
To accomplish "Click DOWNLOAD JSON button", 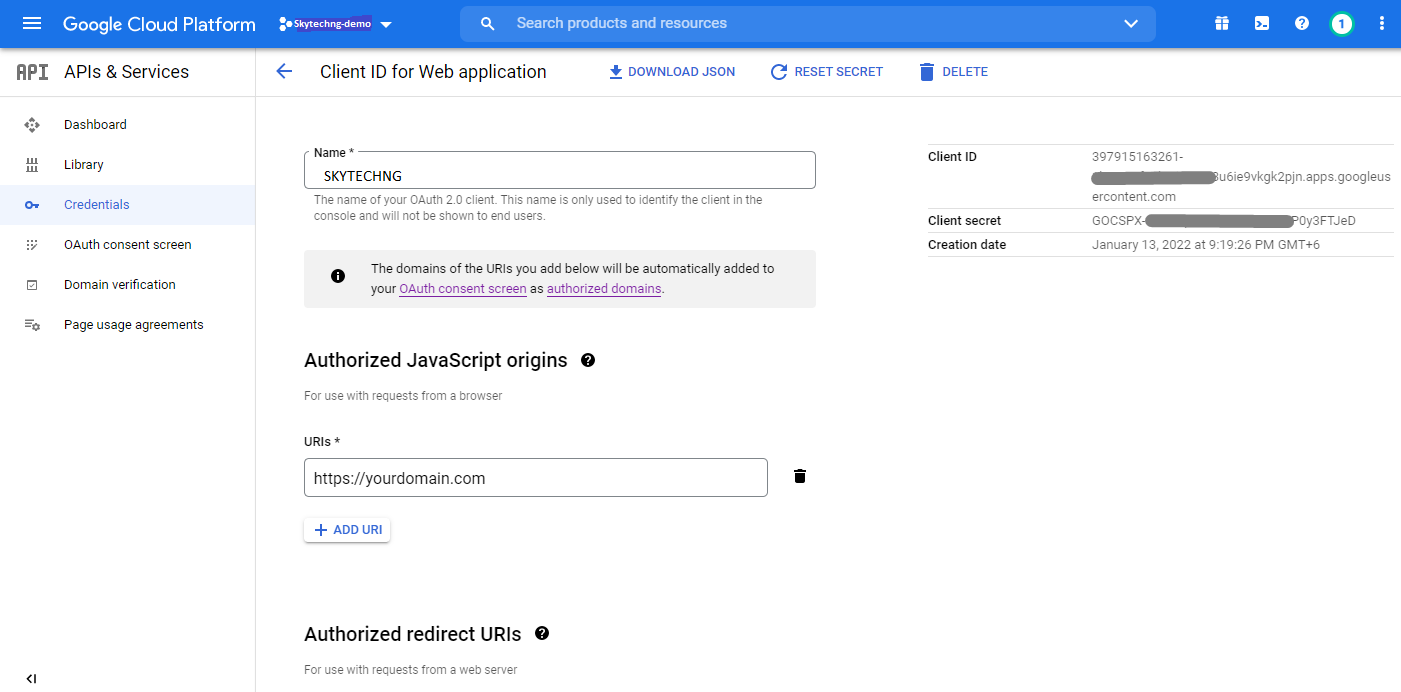I will point(672,72).
